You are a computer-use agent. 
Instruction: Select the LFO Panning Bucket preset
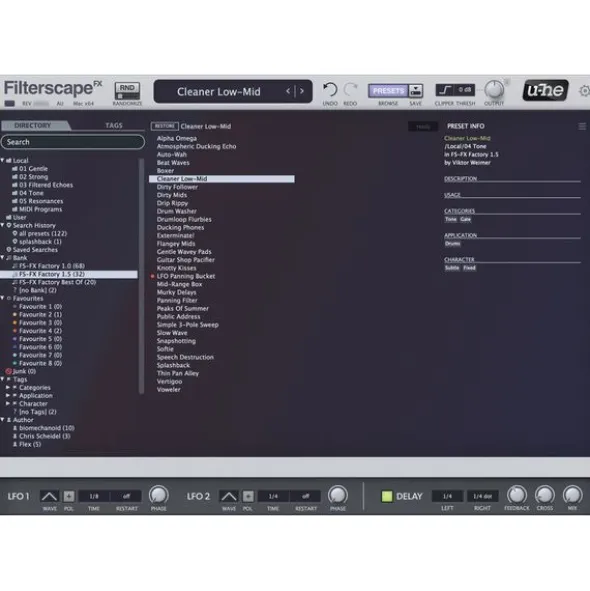(x=186, y=276)
